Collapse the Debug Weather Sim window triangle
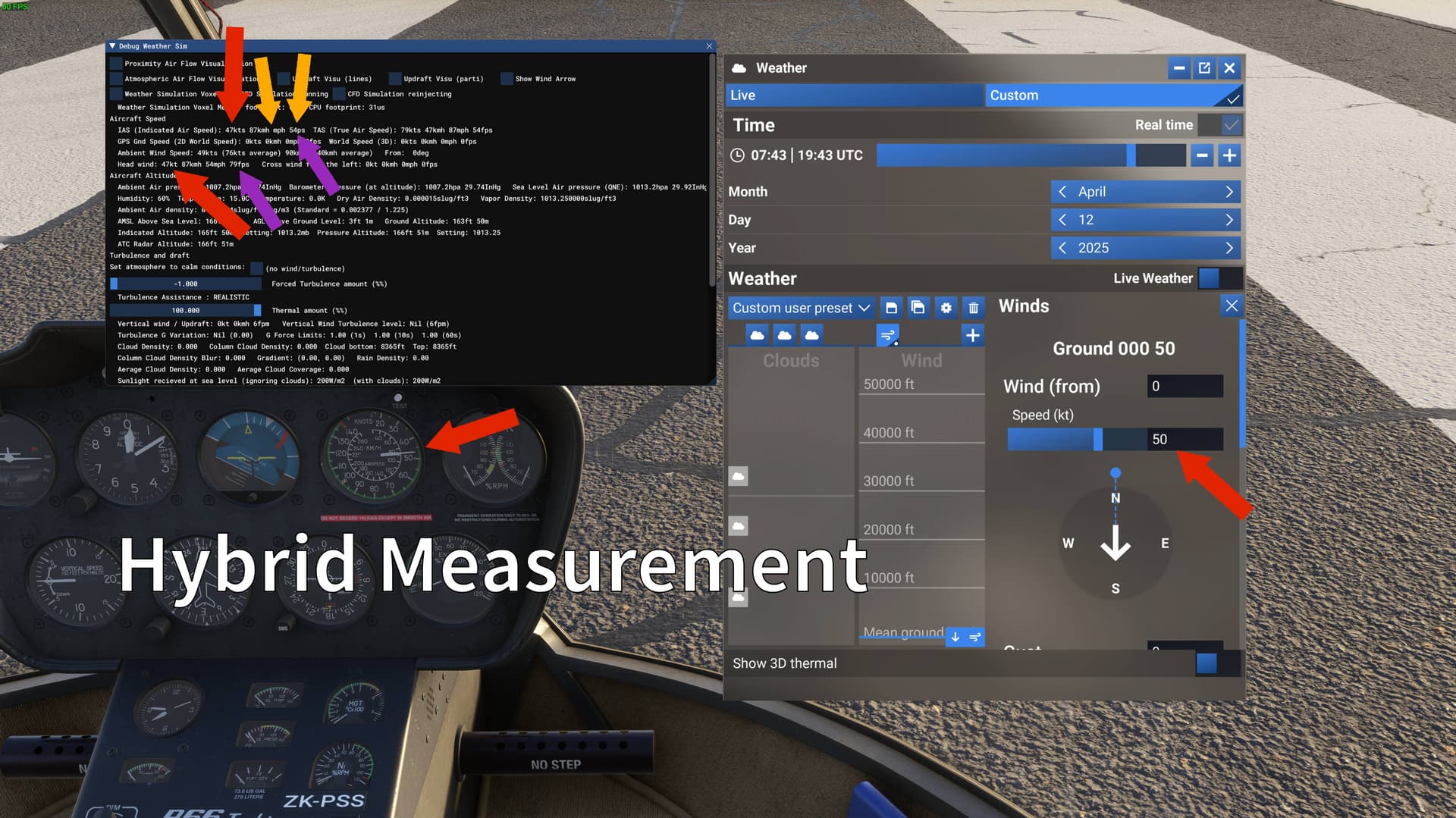The width and height of the screenshot is (1456, 818). (112, 46)
